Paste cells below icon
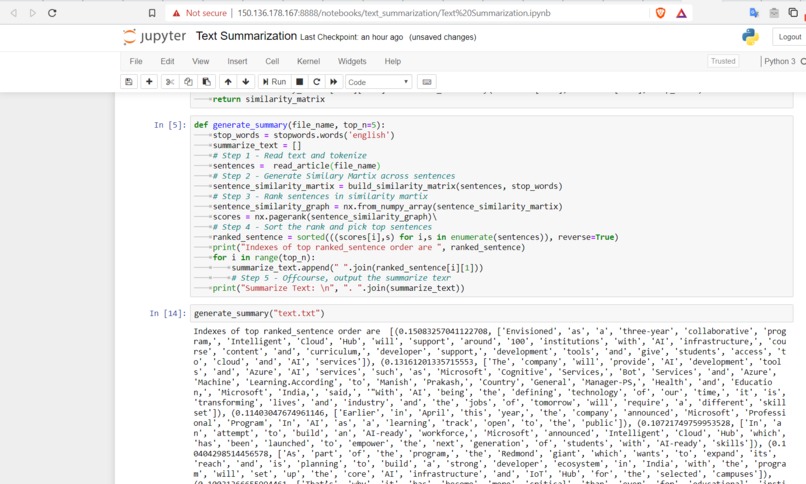The height and width of the screenshot is (484, 806). tap(206, 82)
